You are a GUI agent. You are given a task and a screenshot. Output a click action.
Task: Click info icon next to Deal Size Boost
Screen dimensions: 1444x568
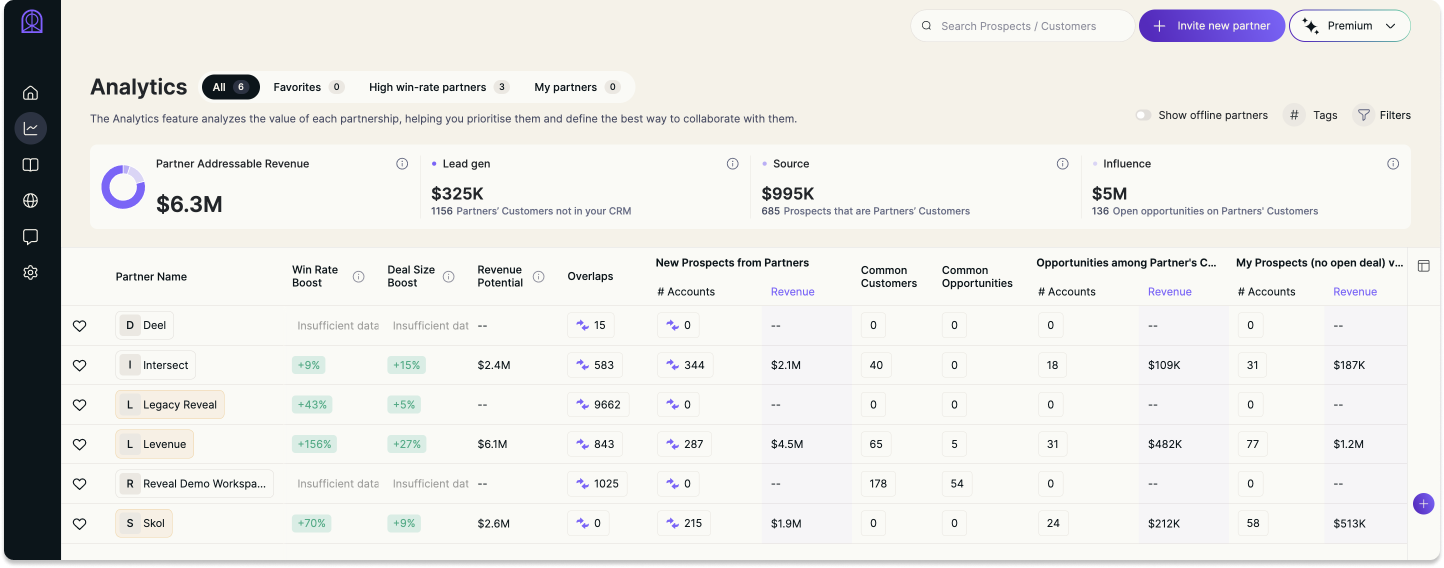[x=449, y=277]
